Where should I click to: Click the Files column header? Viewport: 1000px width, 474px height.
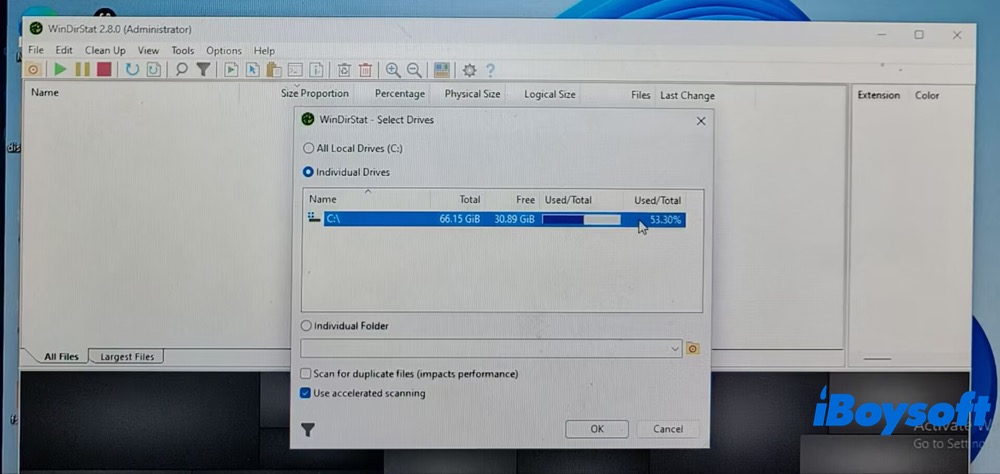[640, 95]
